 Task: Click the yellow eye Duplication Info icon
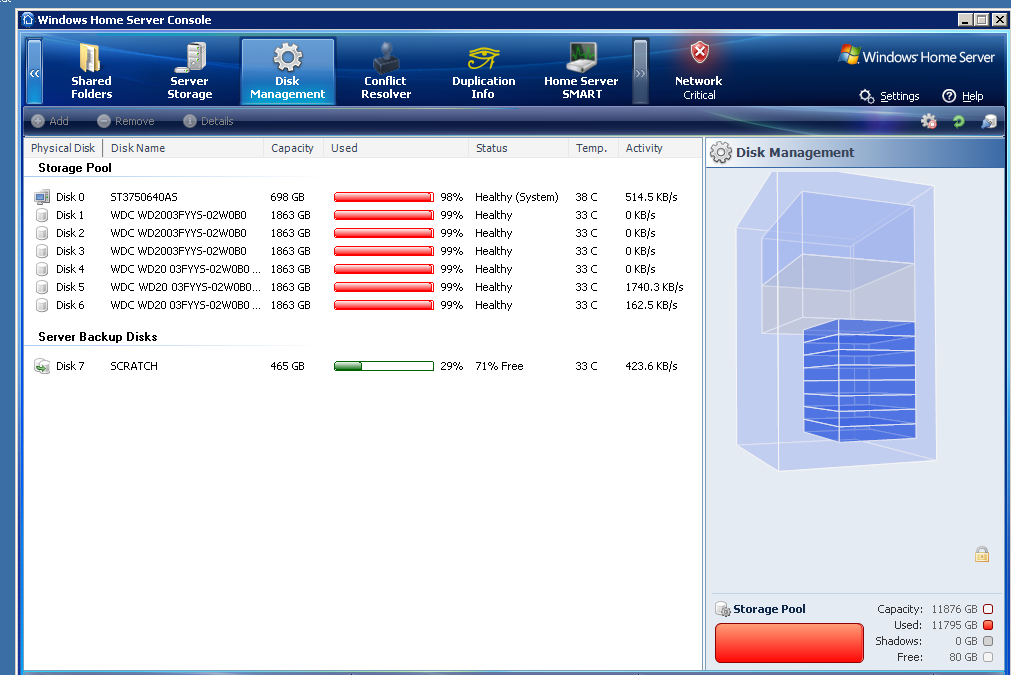coord(483,58)
